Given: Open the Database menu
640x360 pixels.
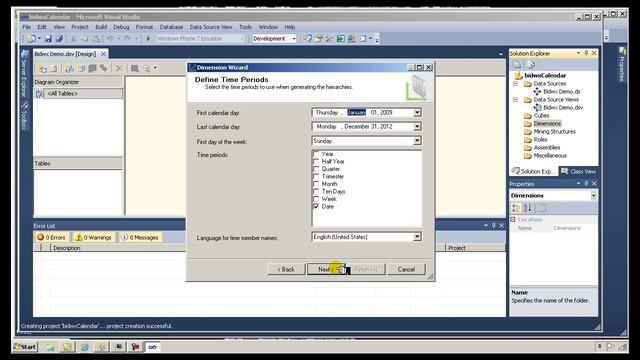Looking at the screenshot, I should click(171, 27).
